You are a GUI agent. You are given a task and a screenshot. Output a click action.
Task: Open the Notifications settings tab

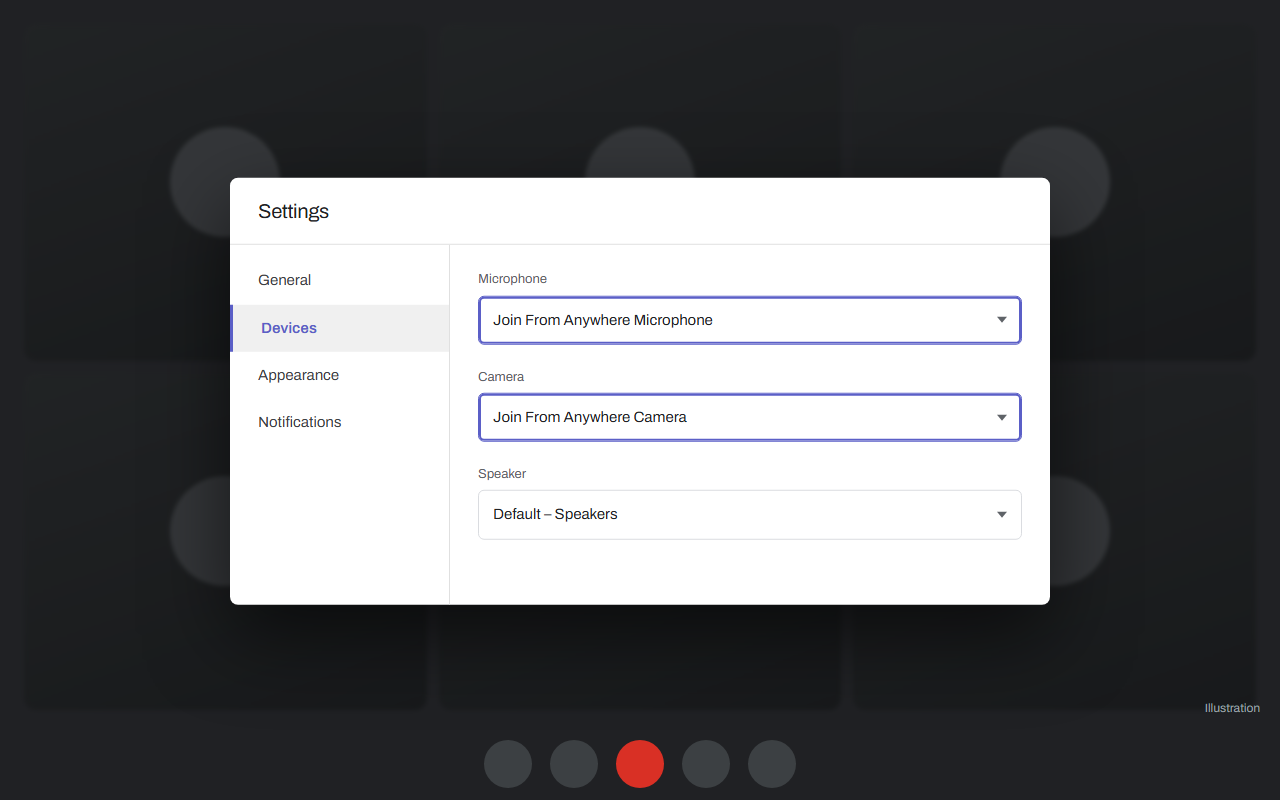tap(340, 422)
